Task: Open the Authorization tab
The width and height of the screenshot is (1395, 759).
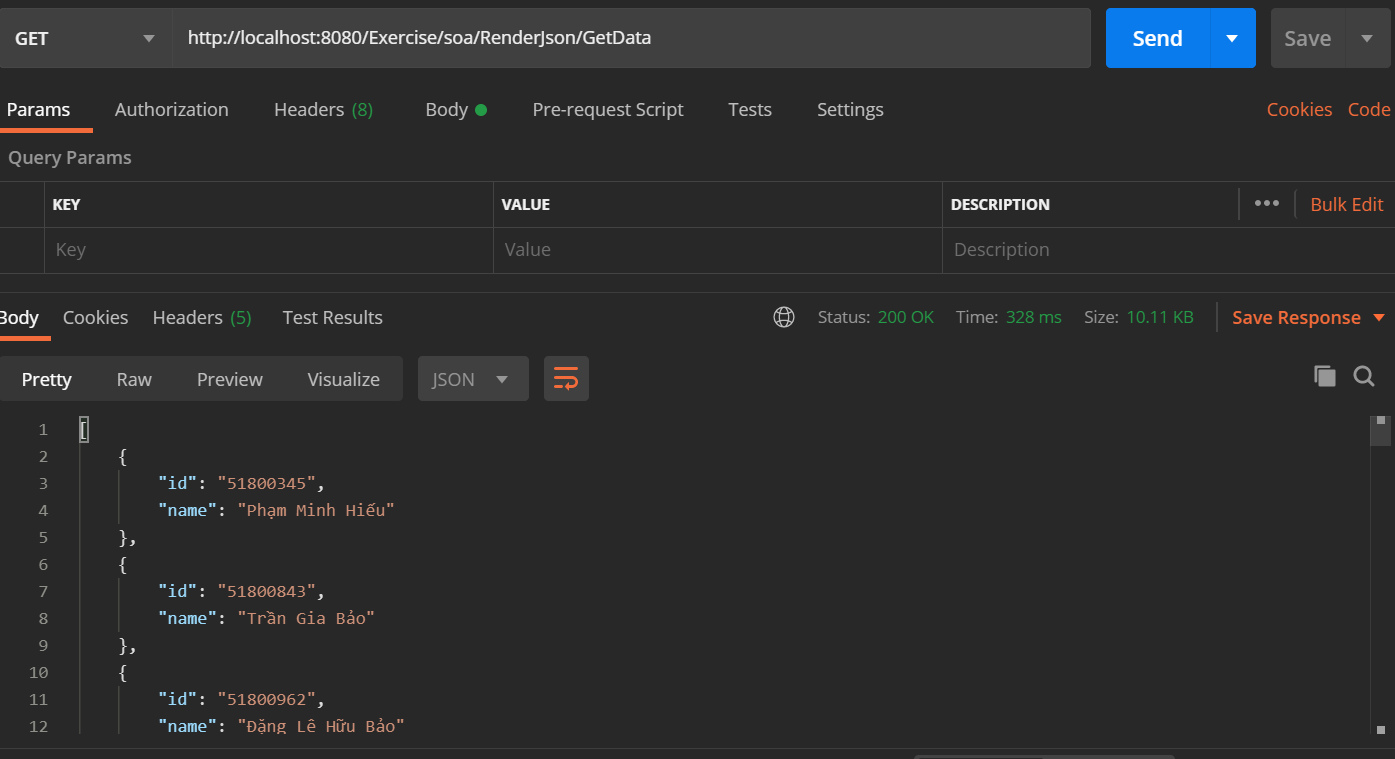Action: [x=171, y=109]
